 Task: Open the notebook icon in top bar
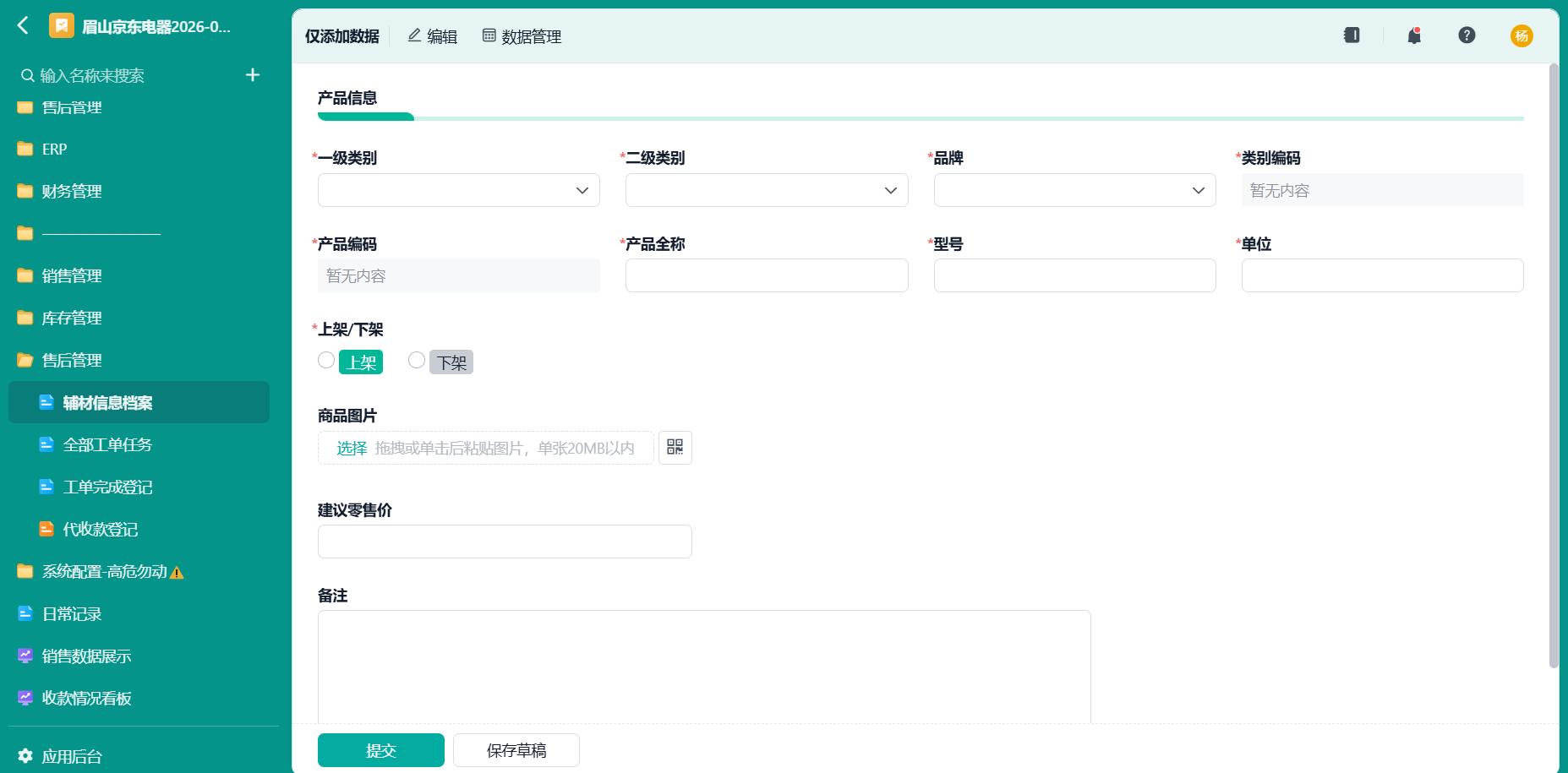click(1352, 35)
